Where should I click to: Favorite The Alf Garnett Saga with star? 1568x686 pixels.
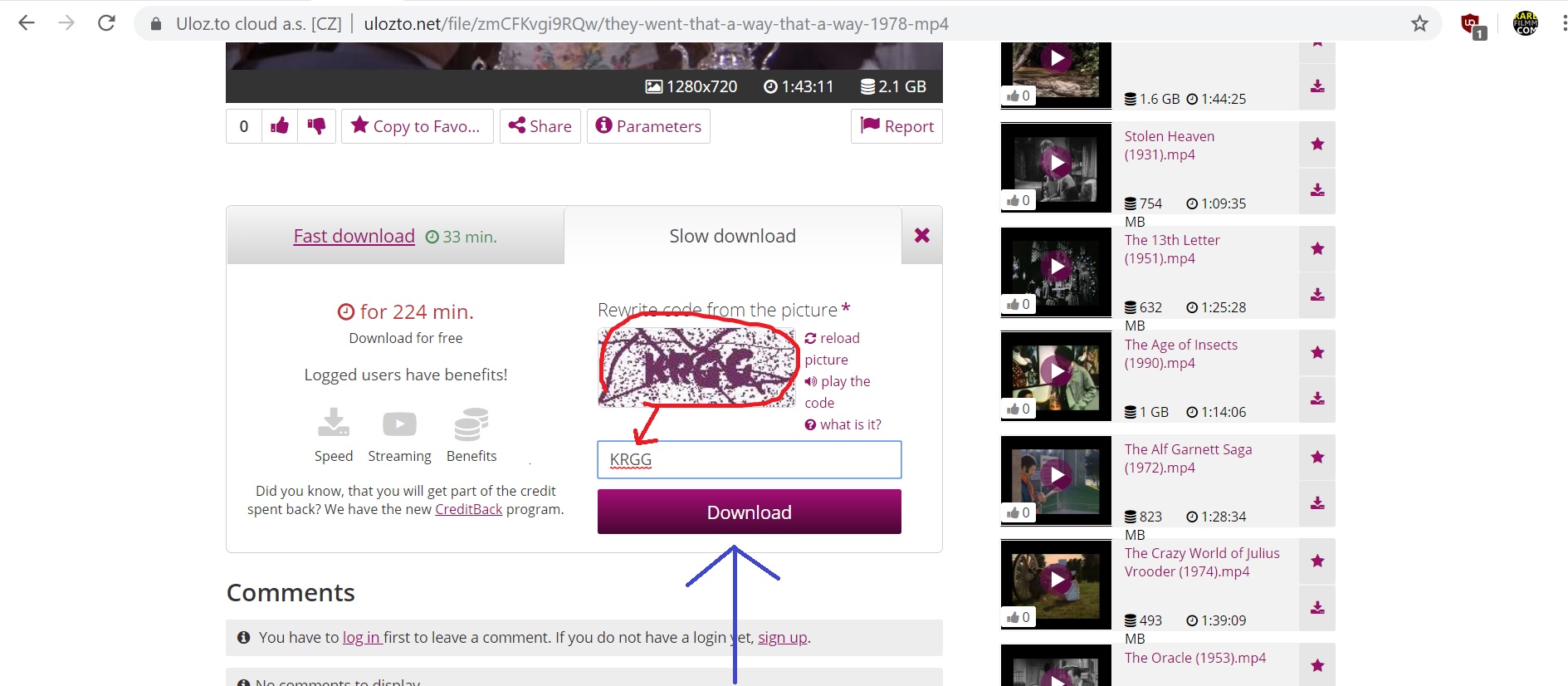1317,457
